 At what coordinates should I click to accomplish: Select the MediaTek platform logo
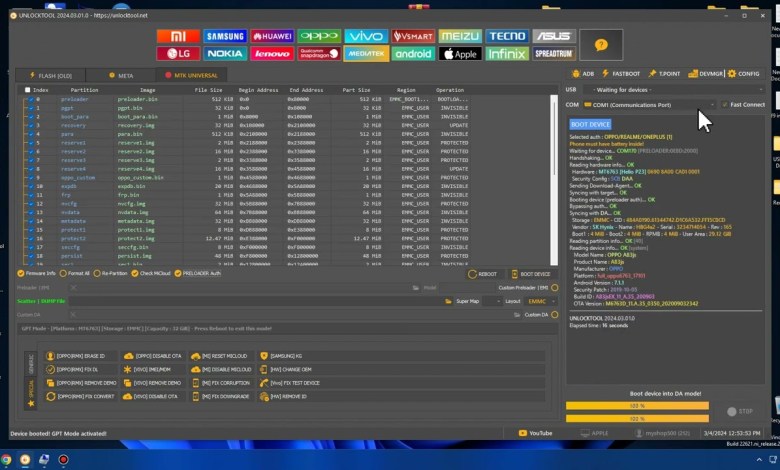pyautogui.click(x=366, y=54)
